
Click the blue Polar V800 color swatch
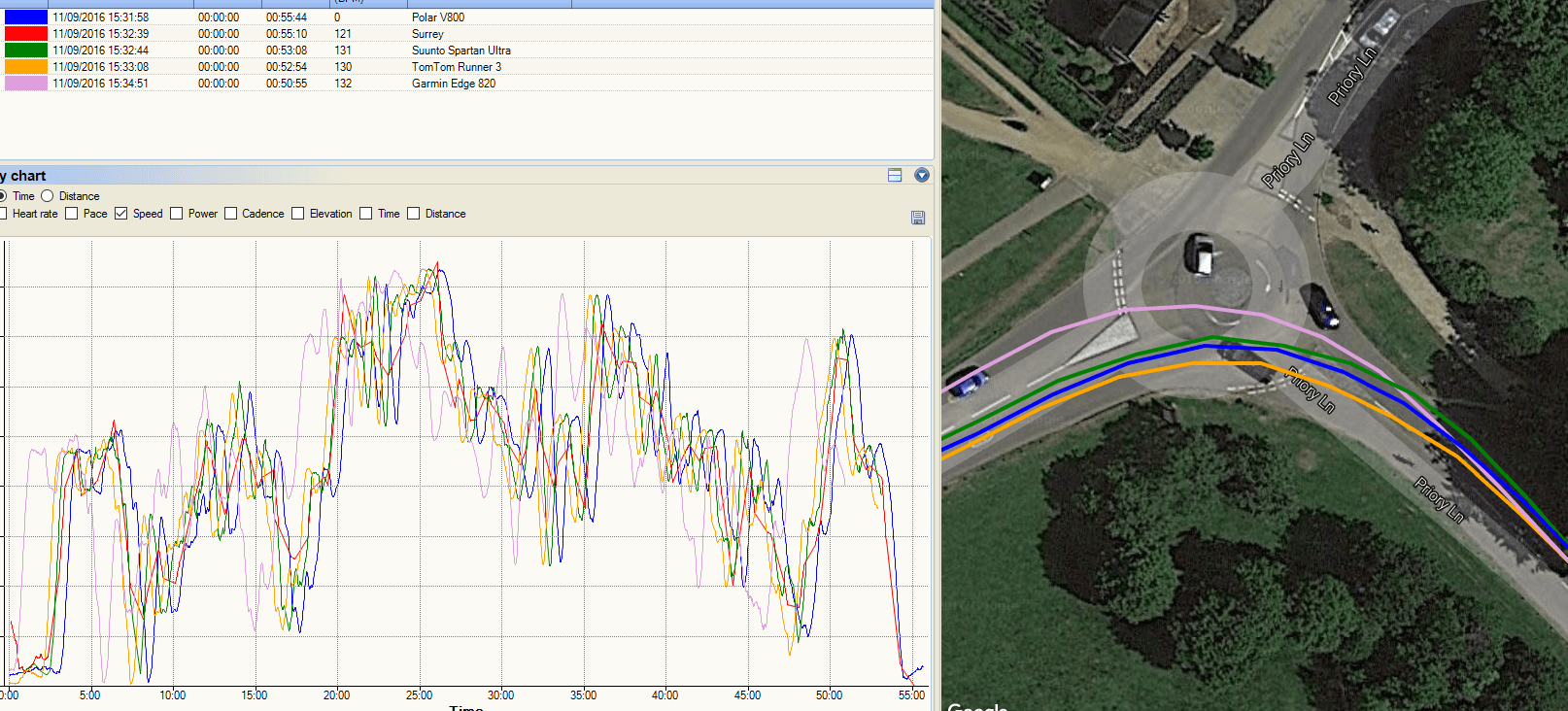tap(25, 17)
